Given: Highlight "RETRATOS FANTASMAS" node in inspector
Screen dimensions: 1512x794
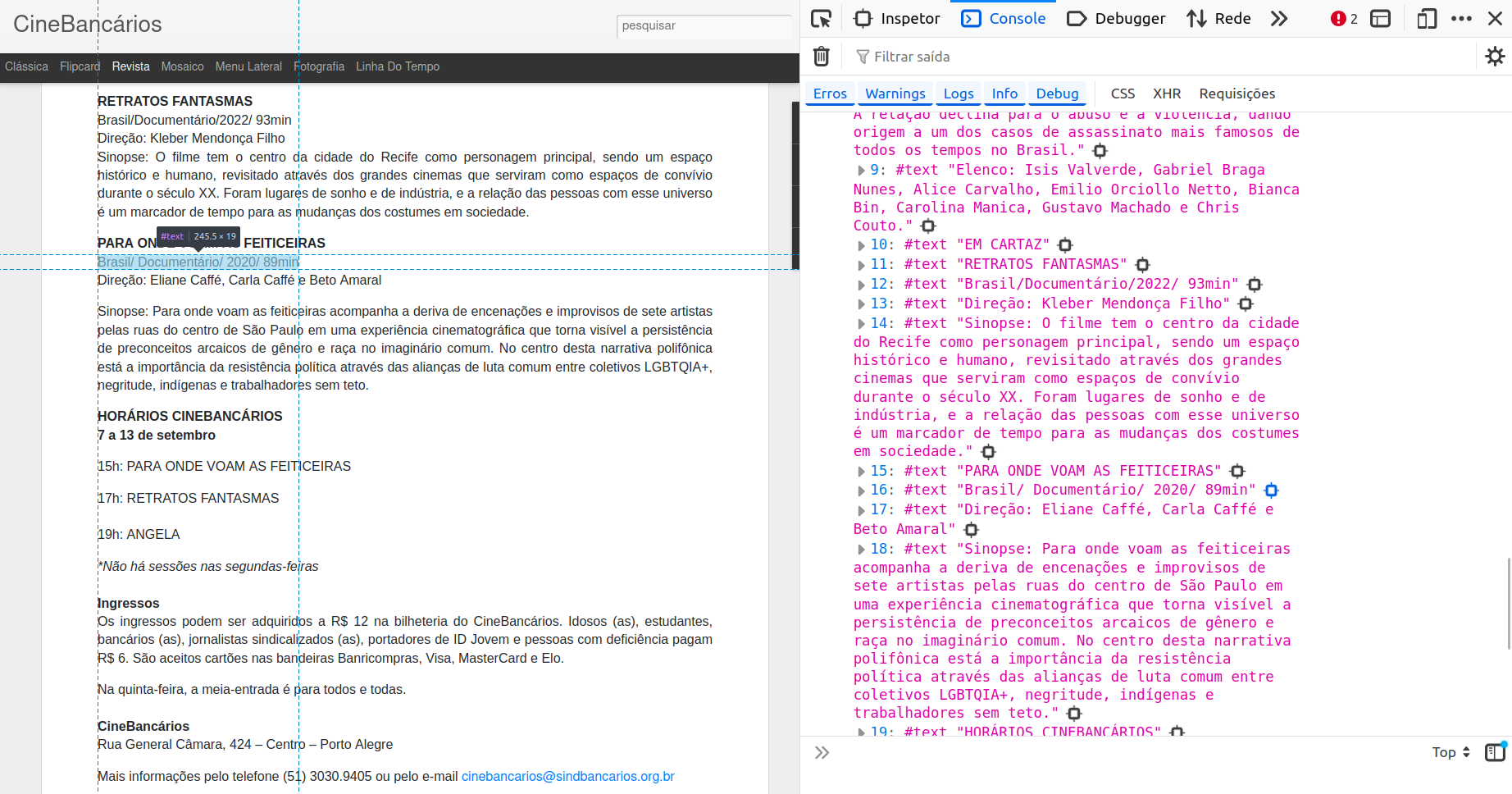Looking at the screenshot, I should coord(1142,265).
